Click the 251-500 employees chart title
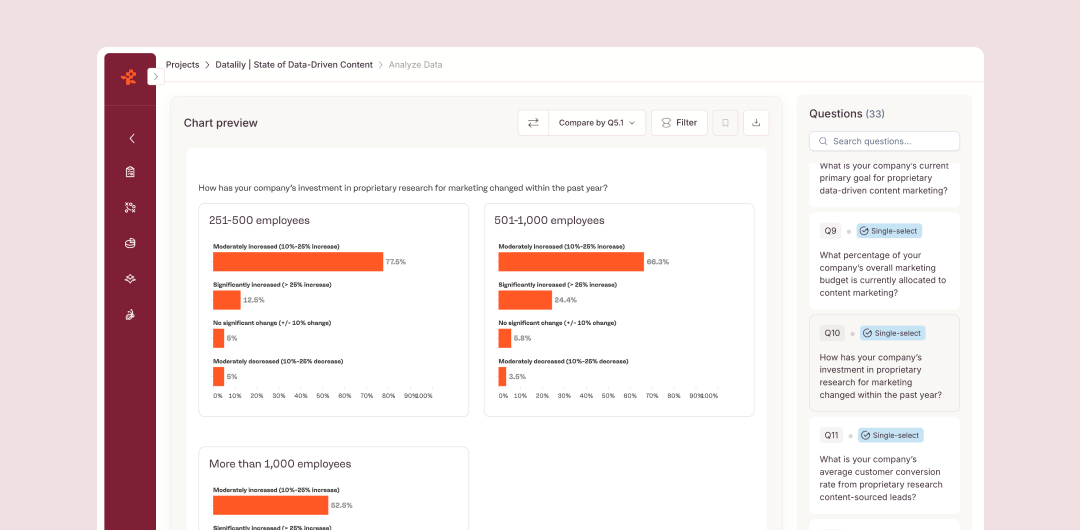 [x=259, y=221]
